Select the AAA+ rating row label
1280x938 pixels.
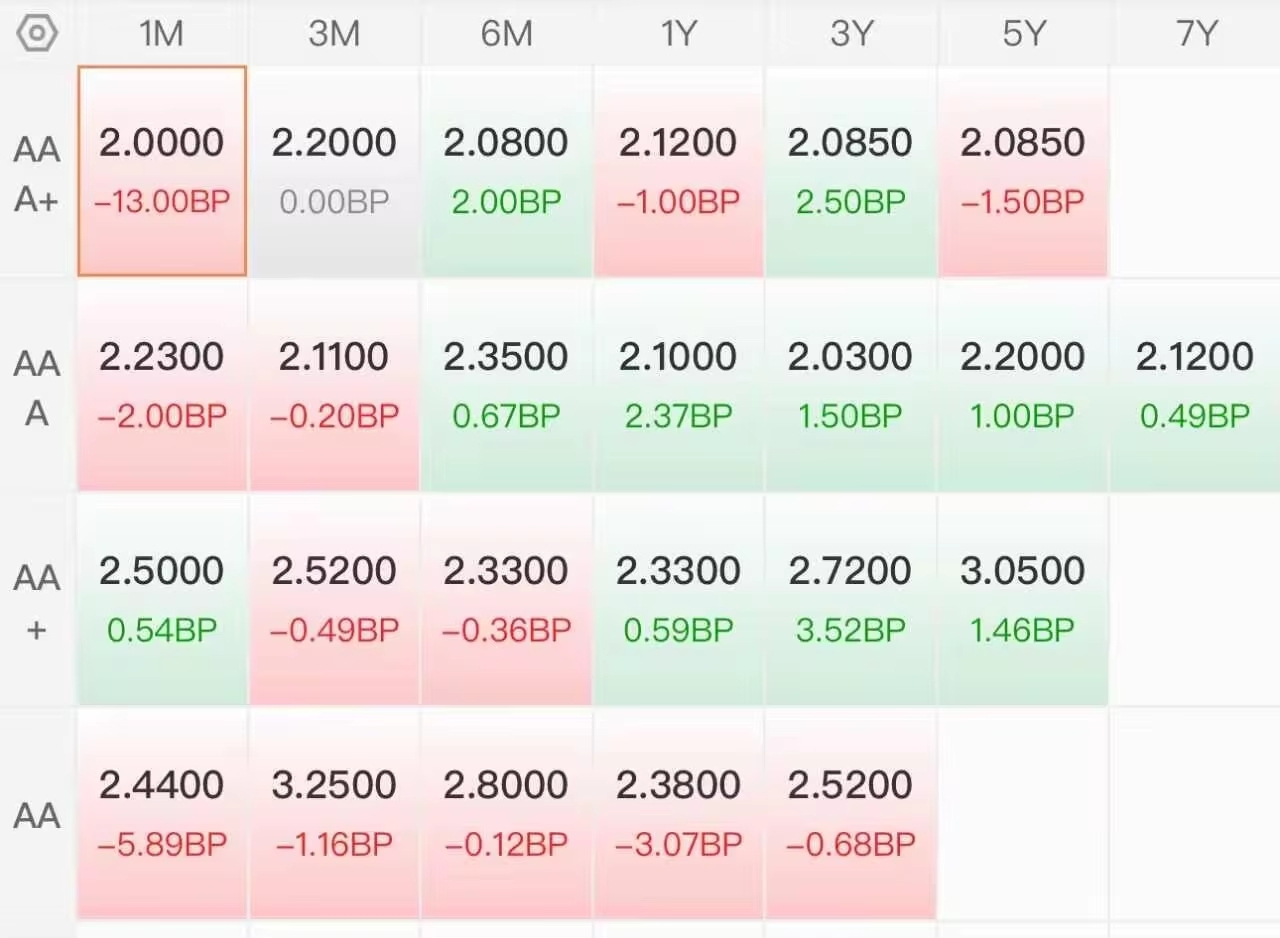pyautogui.click(x=37, y=174)
